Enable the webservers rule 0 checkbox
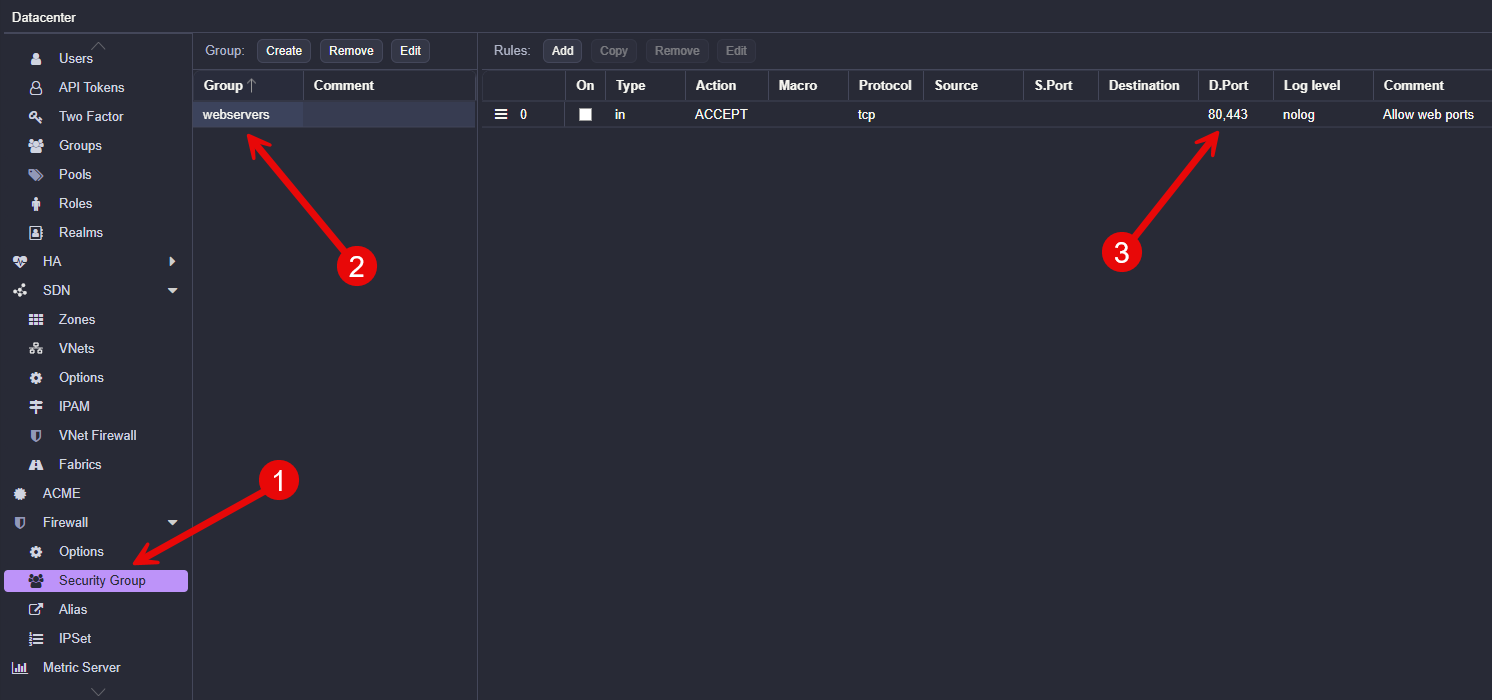This screenshot has width=1492, height=700. point(585,115)
